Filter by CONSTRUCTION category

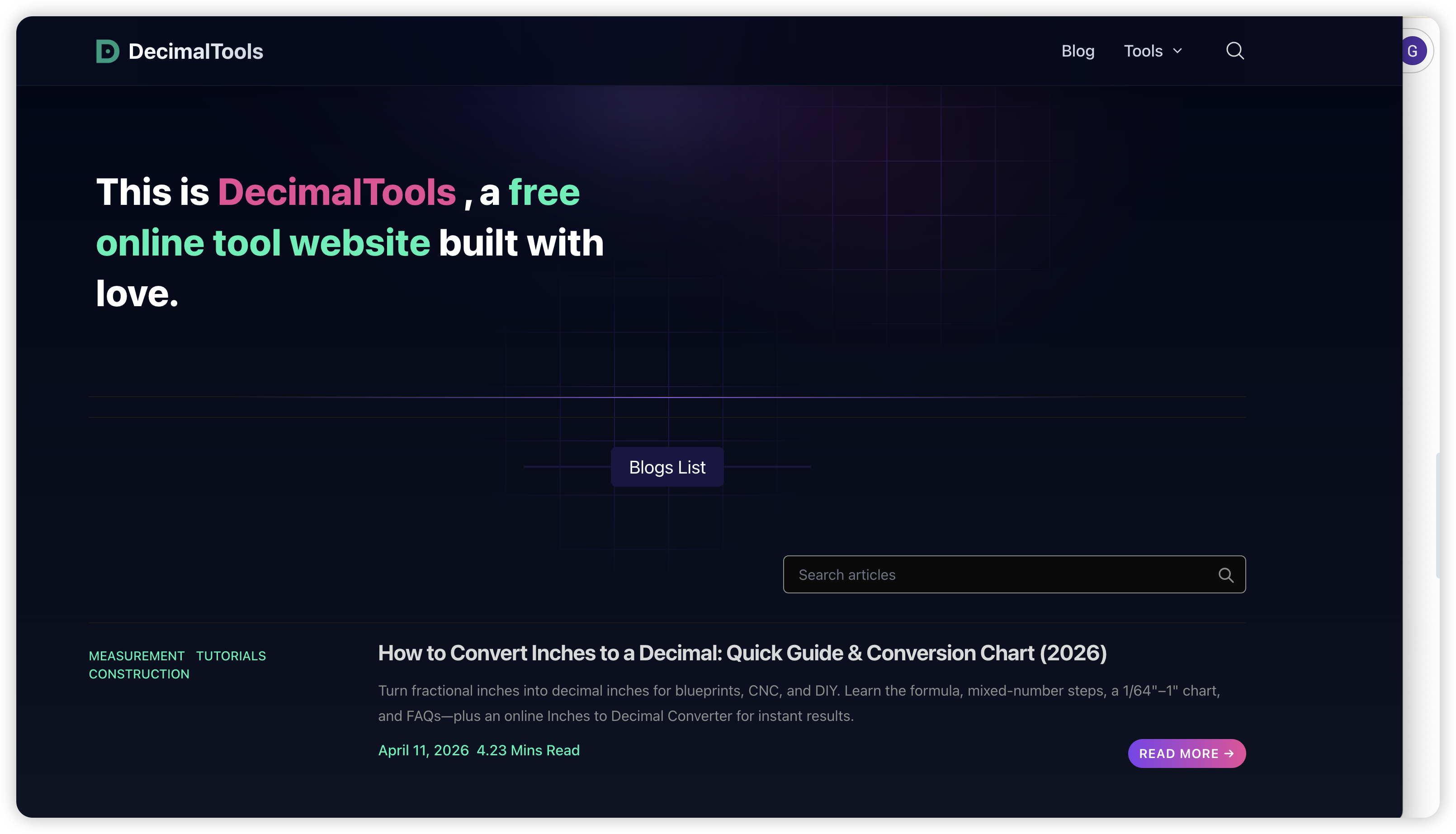pyautogui.click(x=139, y=674)
